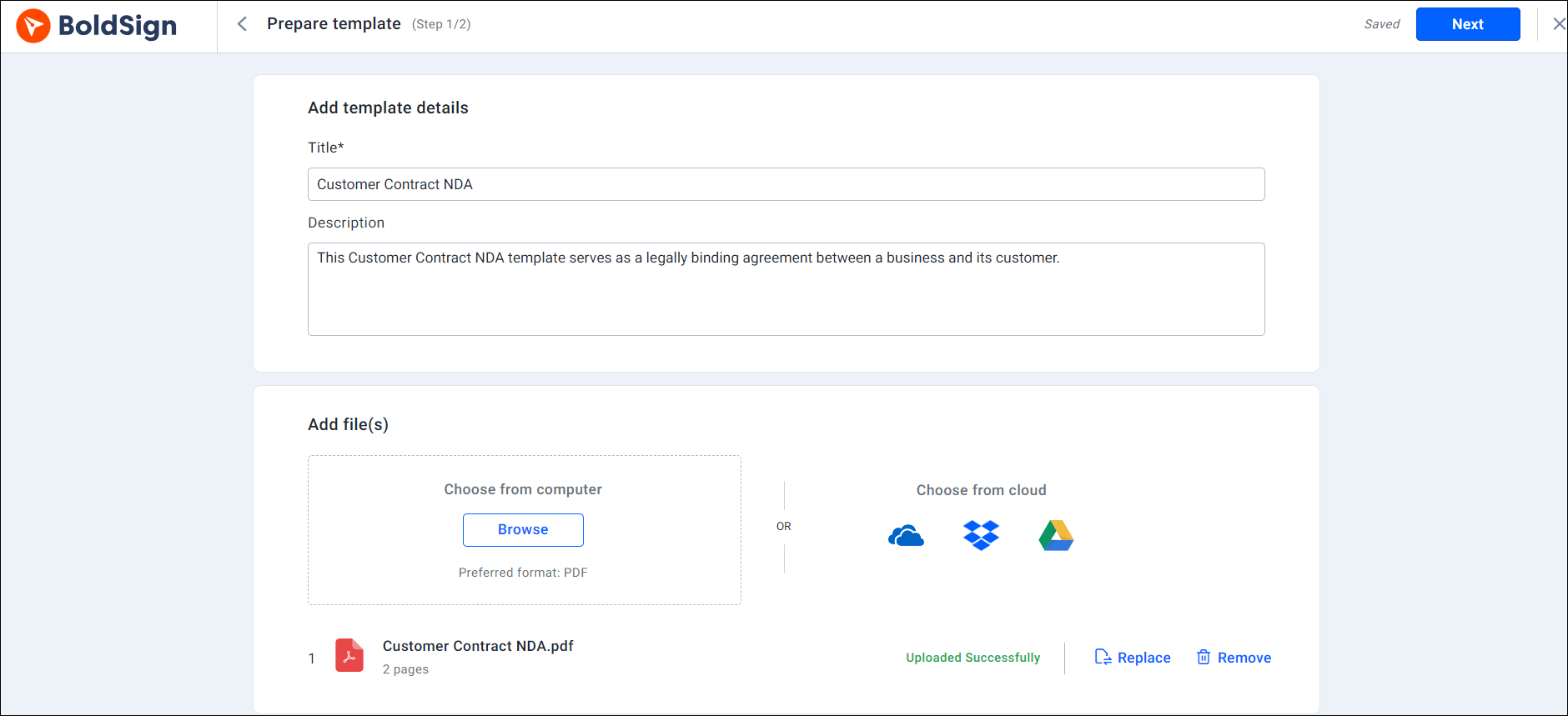1568x716 pixels.
Task: Click the BoldSign logo
Action: coord(97,26)
